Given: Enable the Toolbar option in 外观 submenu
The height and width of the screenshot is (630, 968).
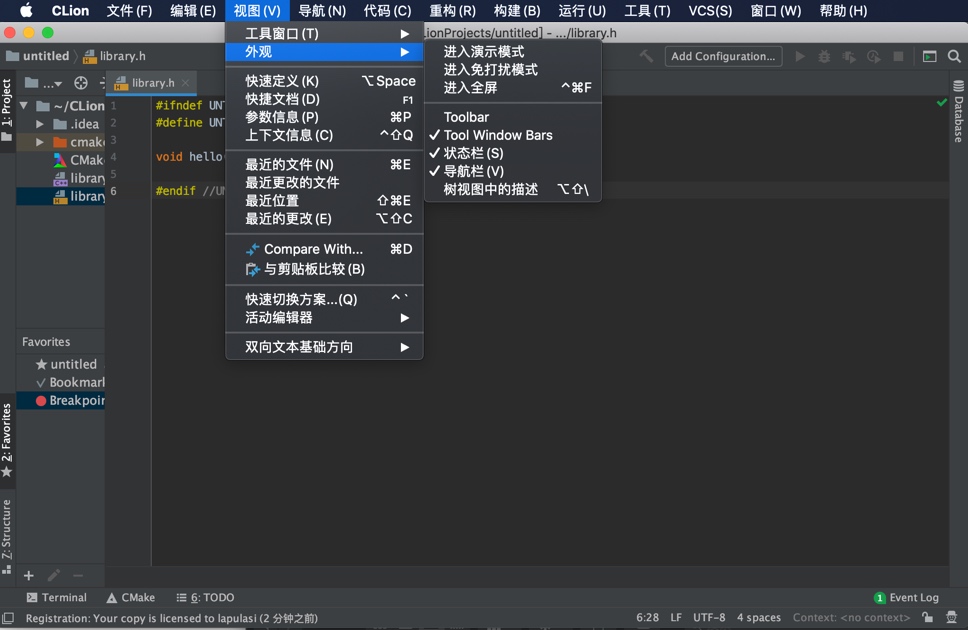Looking at the screenshot, I should (466, 117).
